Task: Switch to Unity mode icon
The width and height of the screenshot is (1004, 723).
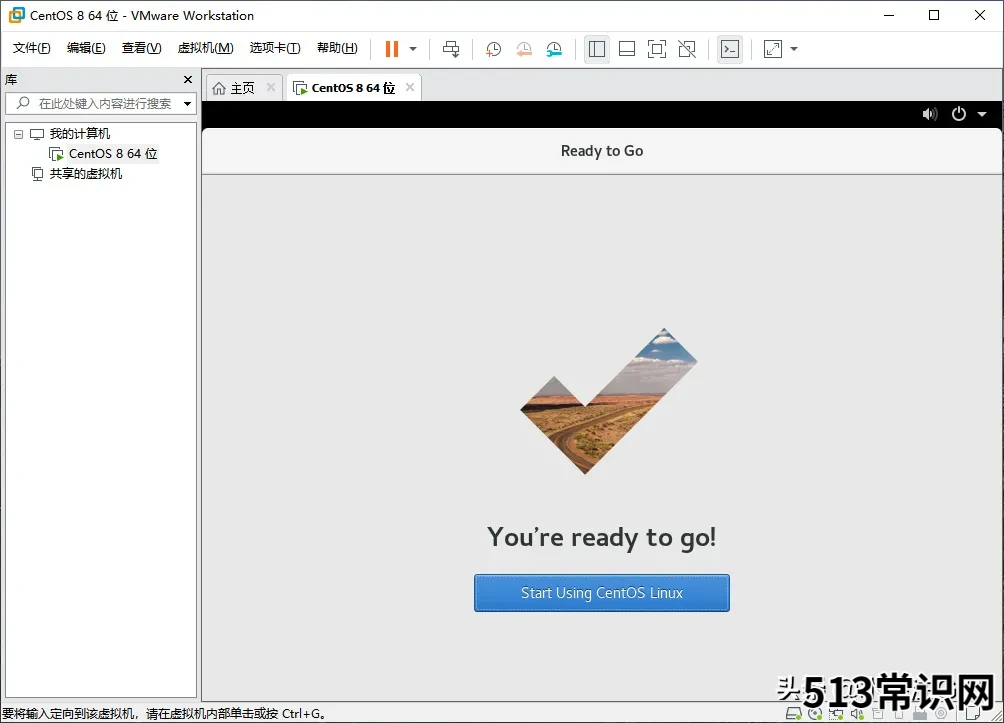Action: pyautogui.click(x=687, y=49)
